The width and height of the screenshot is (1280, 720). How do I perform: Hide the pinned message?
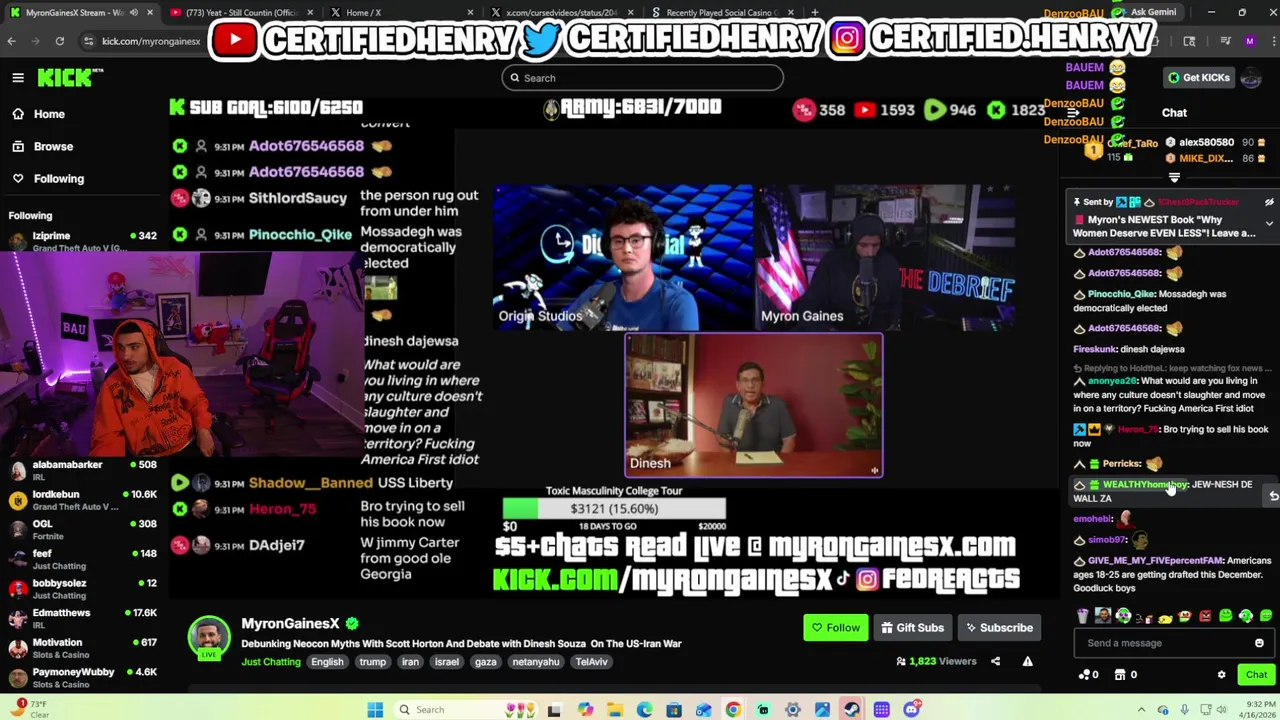point(1269,202)
